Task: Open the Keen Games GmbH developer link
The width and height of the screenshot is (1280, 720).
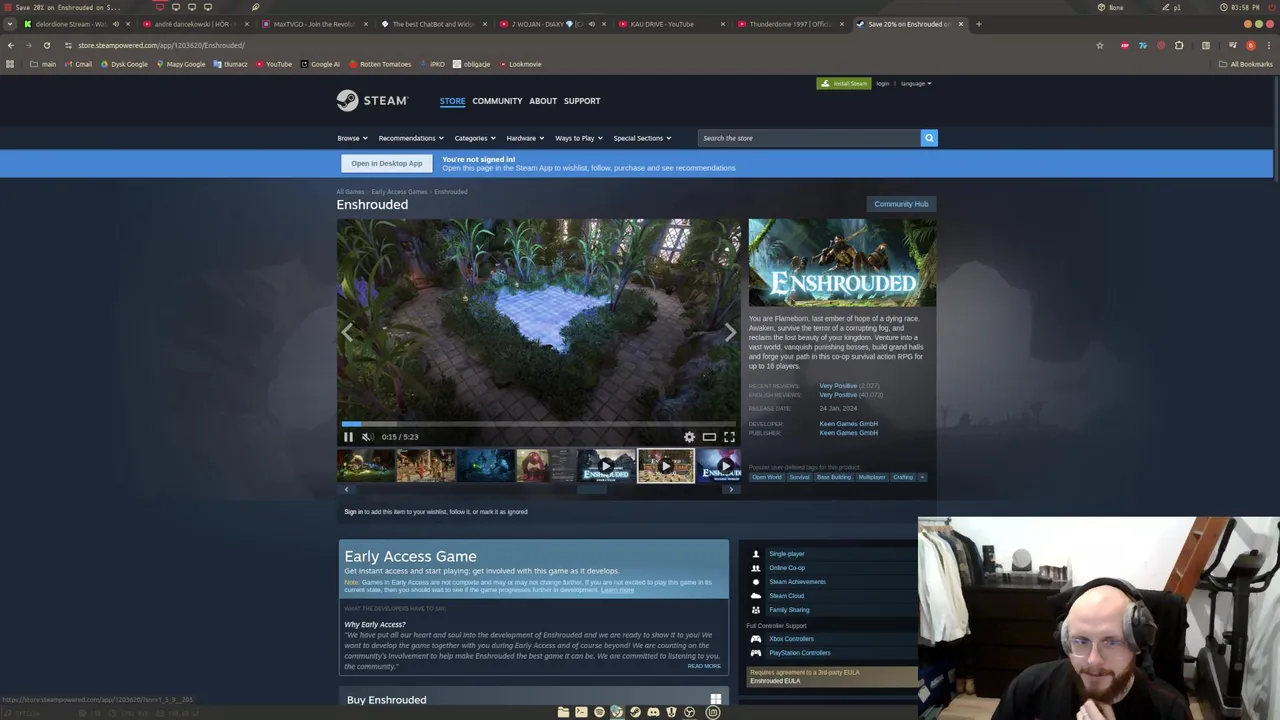Action: click(x=848, y=424)
